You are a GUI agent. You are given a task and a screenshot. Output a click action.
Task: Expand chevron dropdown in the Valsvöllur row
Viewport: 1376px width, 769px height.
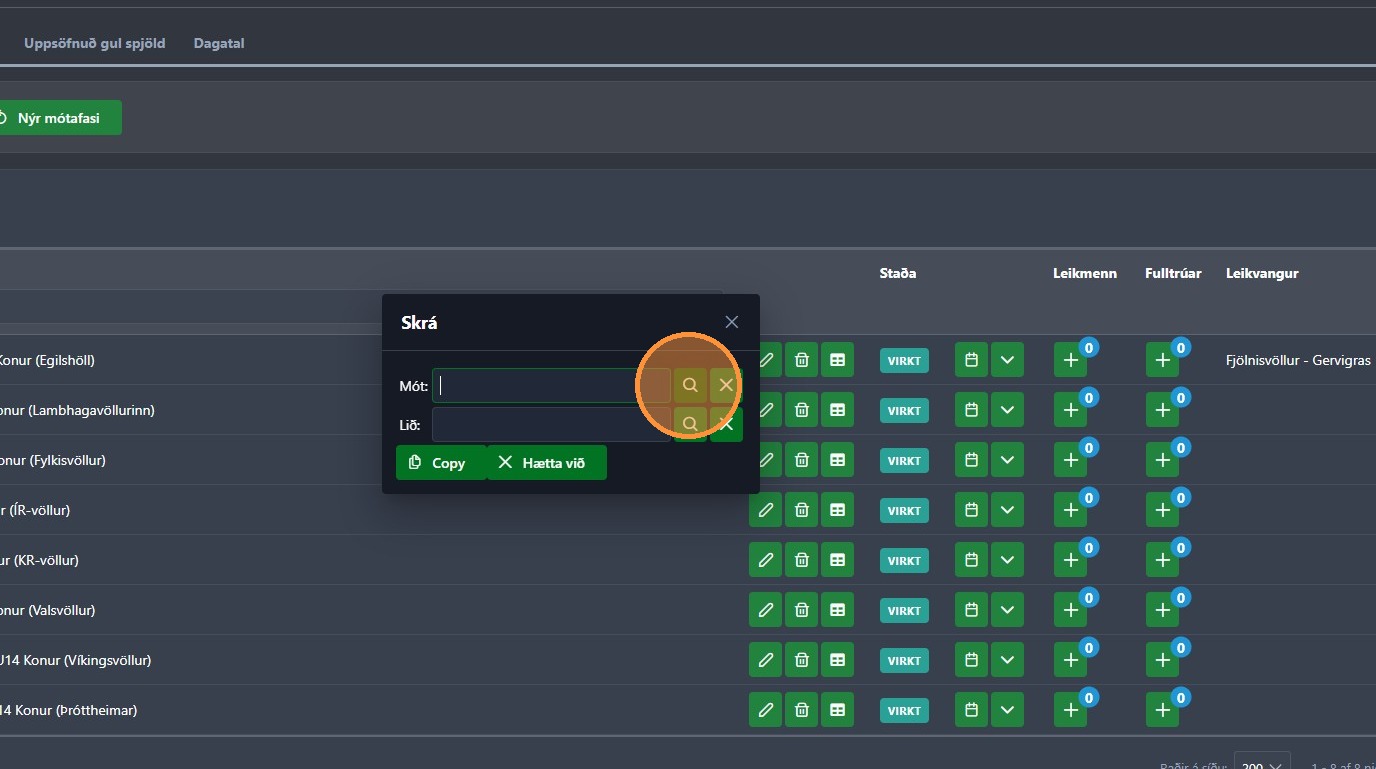(x=1007, y=610)
